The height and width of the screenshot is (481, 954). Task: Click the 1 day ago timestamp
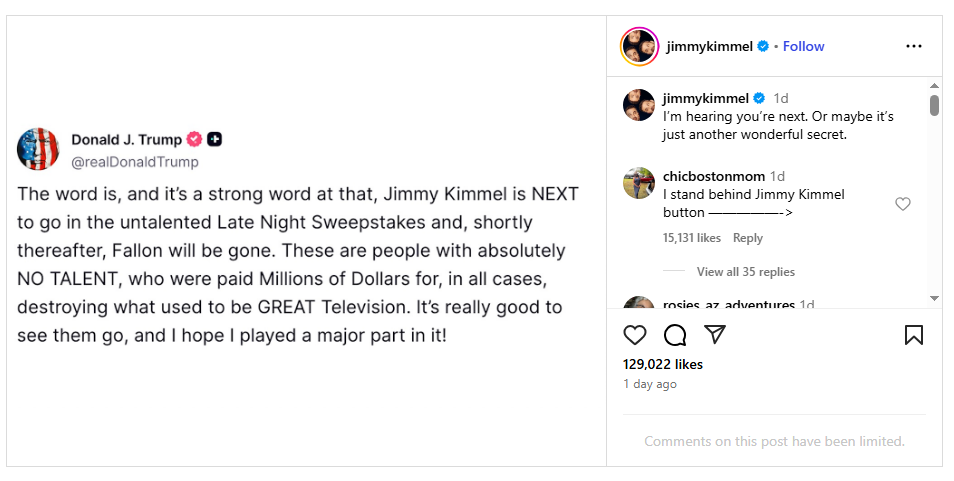click(650, 384)
